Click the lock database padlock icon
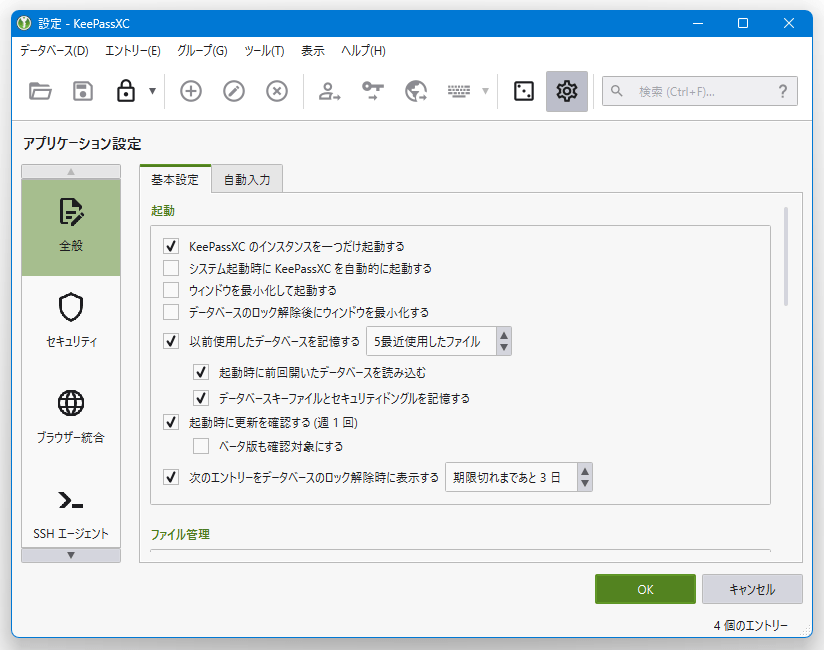Viewport: 824px width, 650px height. (x=126, y=91)
